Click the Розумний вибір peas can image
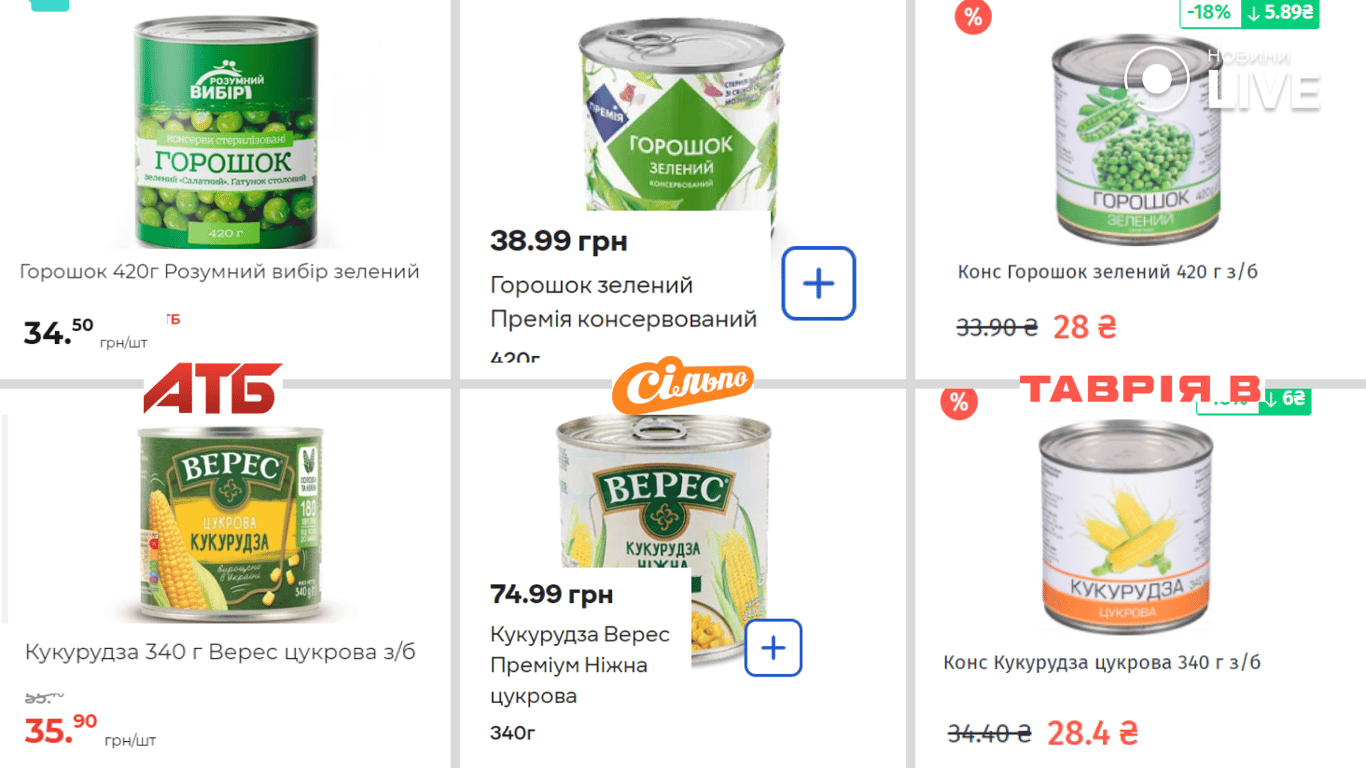Screen dimensions: 1366x768 [x=227, y=135]
